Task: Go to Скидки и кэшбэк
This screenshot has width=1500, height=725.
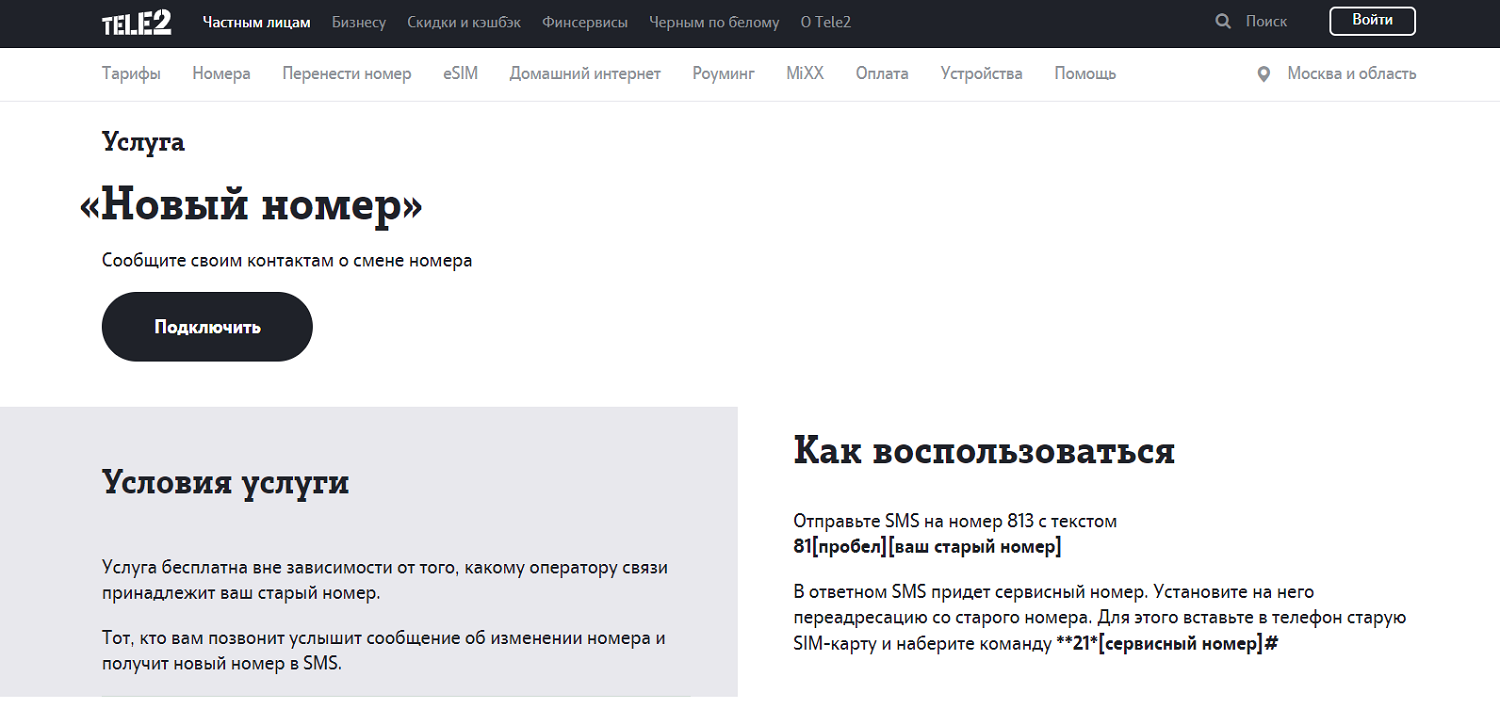Action: click(464, 22)
